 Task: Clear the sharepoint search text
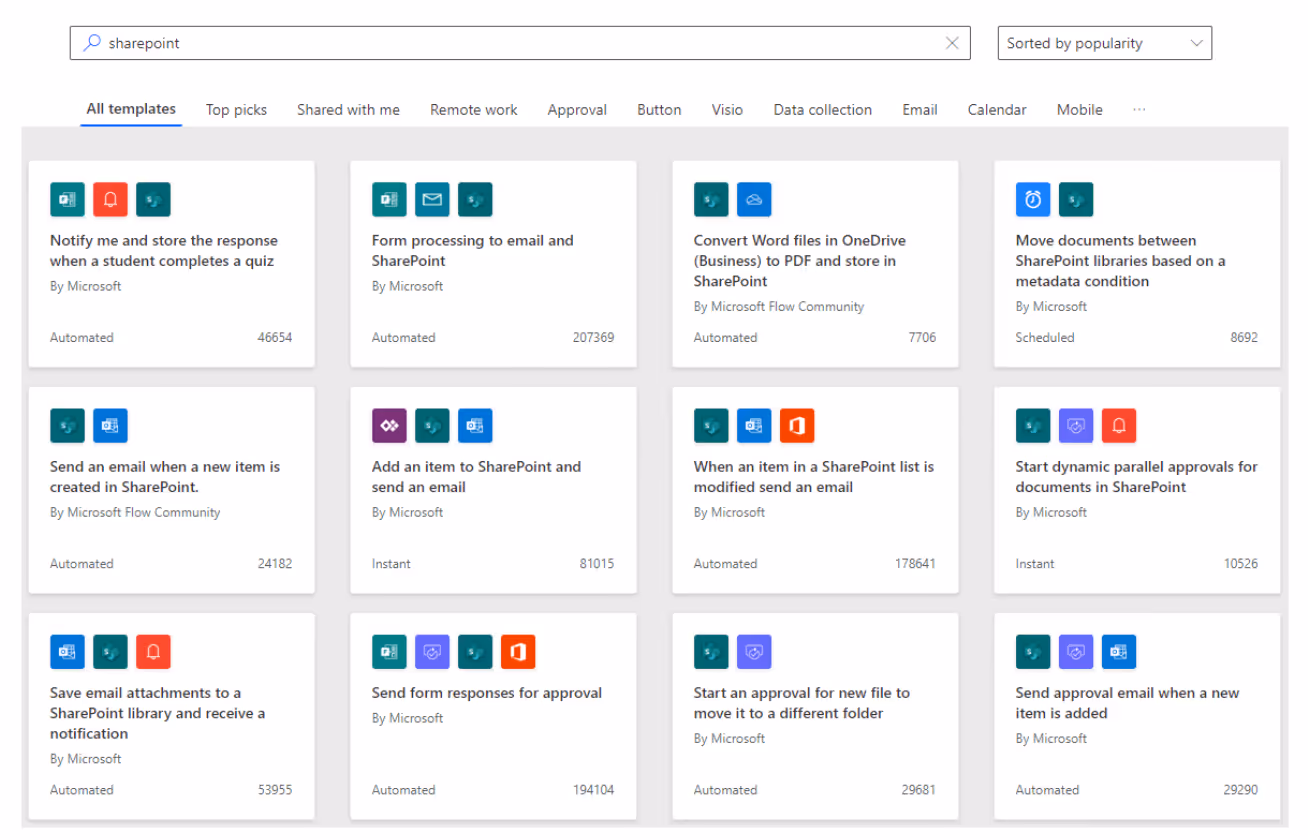tap(952, 43)
